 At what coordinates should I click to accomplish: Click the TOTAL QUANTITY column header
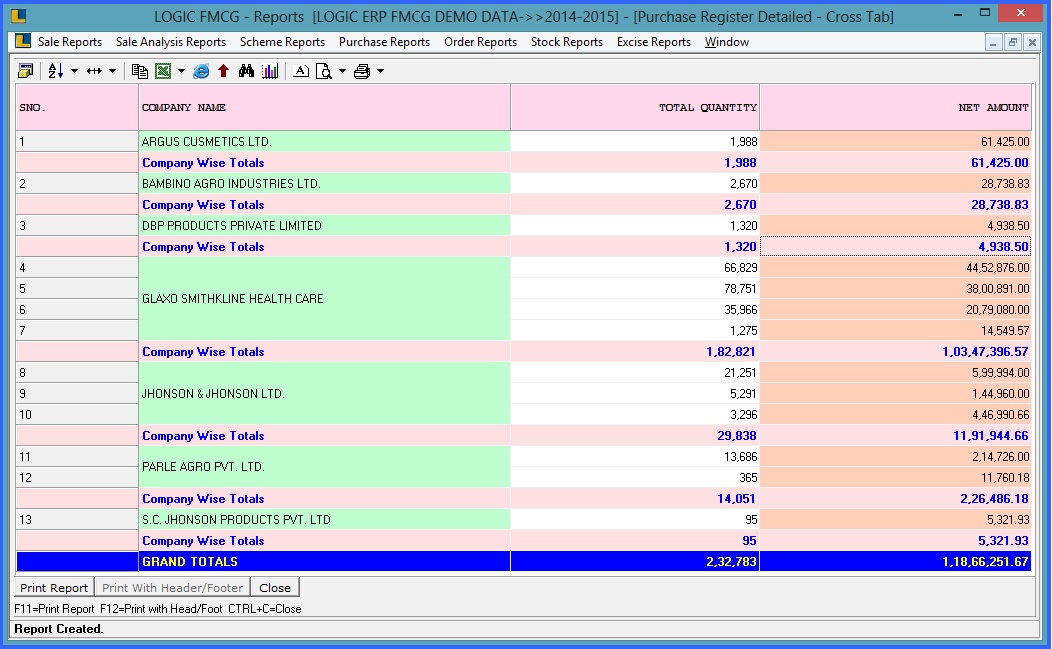(x=635, y=107)
